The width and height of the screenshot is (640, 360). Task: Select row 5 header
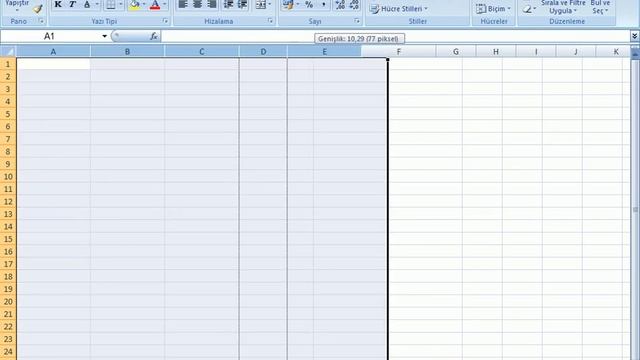(8, 114)
